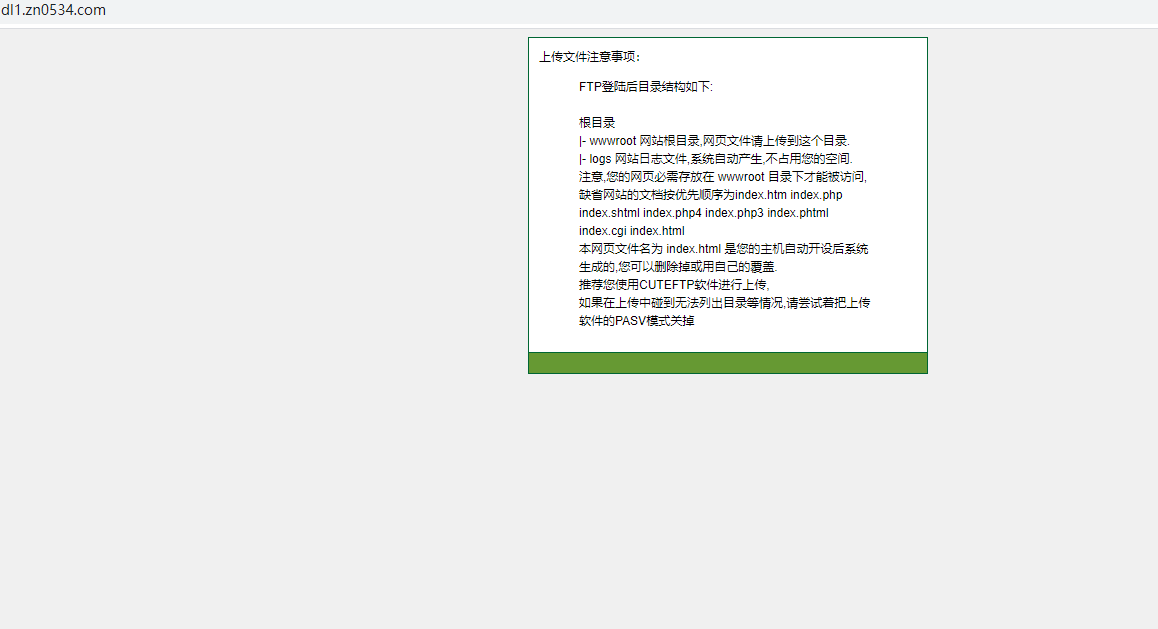Click the index.cgi filename text
The width and height of the screenshot is (1158, 629).
pos(602,231)
